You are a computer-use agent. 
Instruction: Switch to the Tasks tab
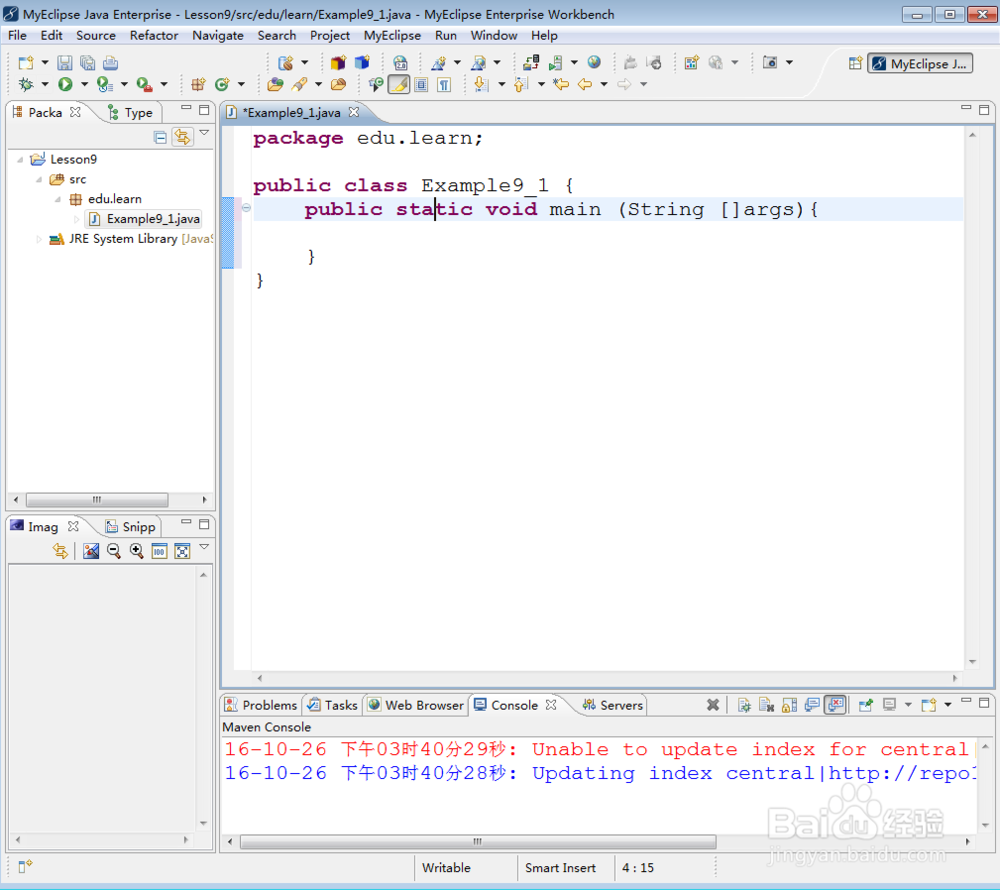pyautogui.click(x=333, y=705)
